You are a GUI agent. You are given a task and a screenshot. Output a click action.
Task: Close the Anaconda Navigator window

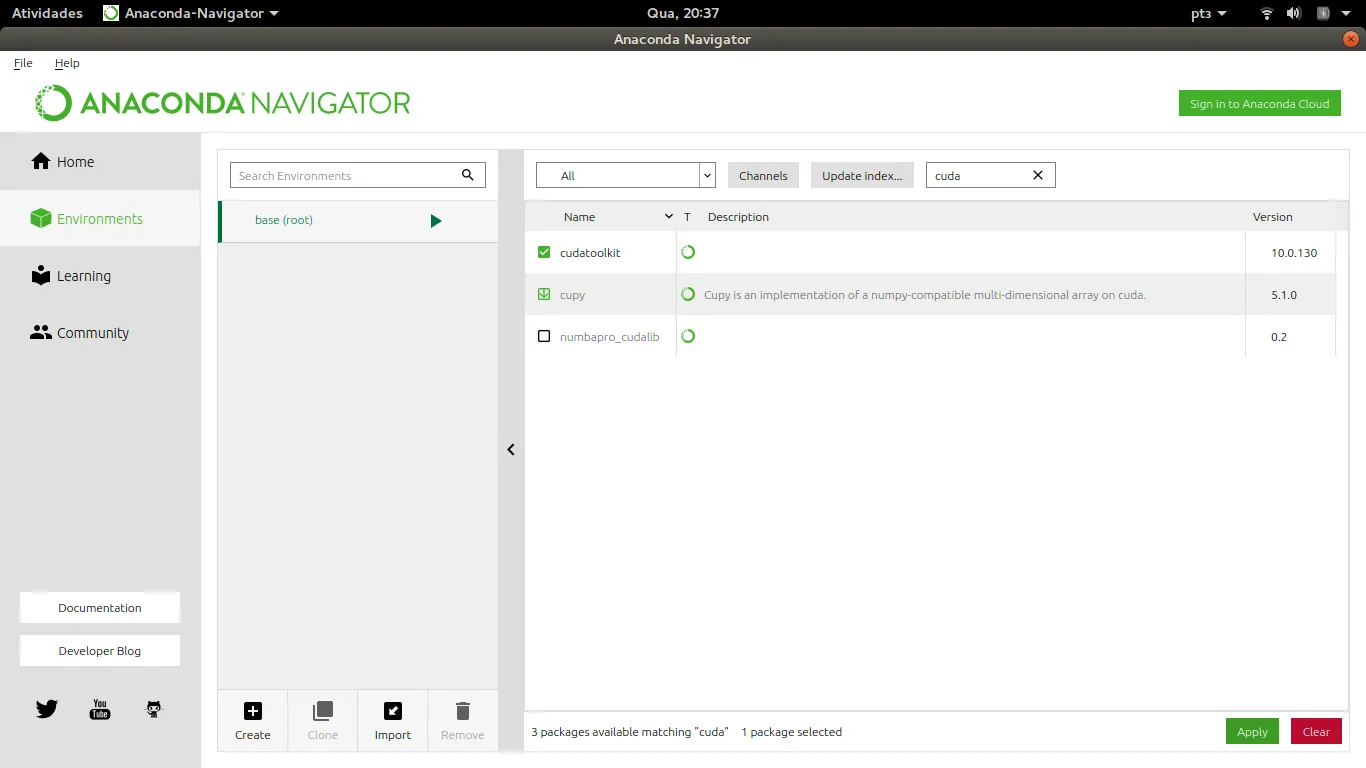(1352, 39)
